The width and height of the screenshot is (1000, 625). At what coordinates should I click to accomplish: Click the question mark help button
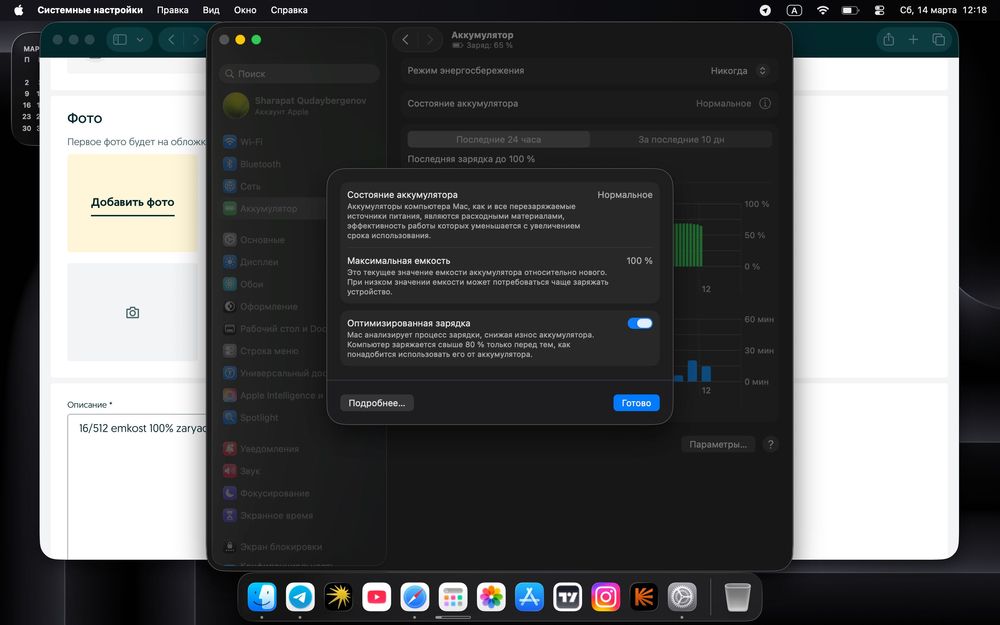770,445
